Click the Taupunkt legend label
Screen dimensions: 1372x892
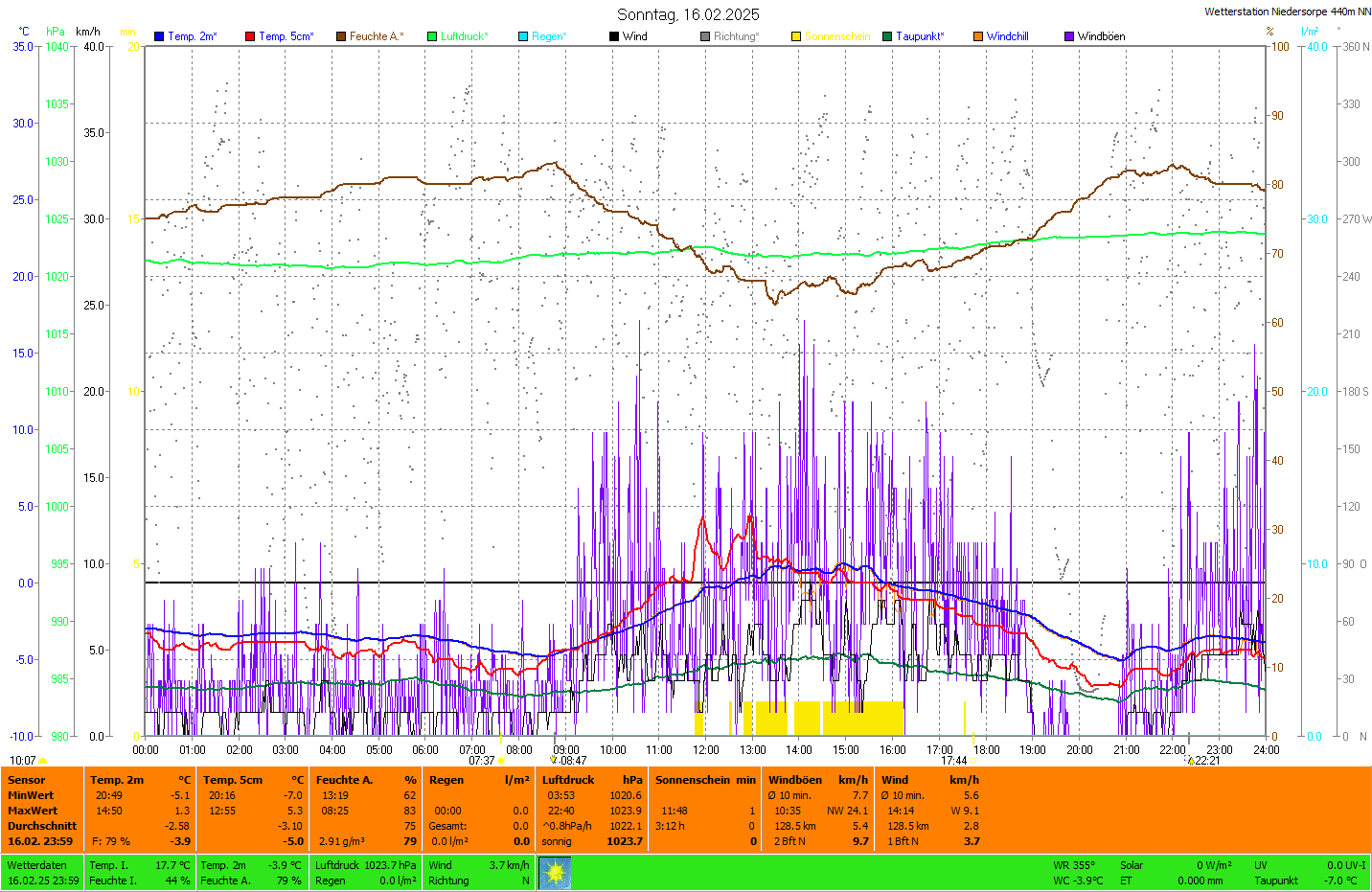coord(920,36)
